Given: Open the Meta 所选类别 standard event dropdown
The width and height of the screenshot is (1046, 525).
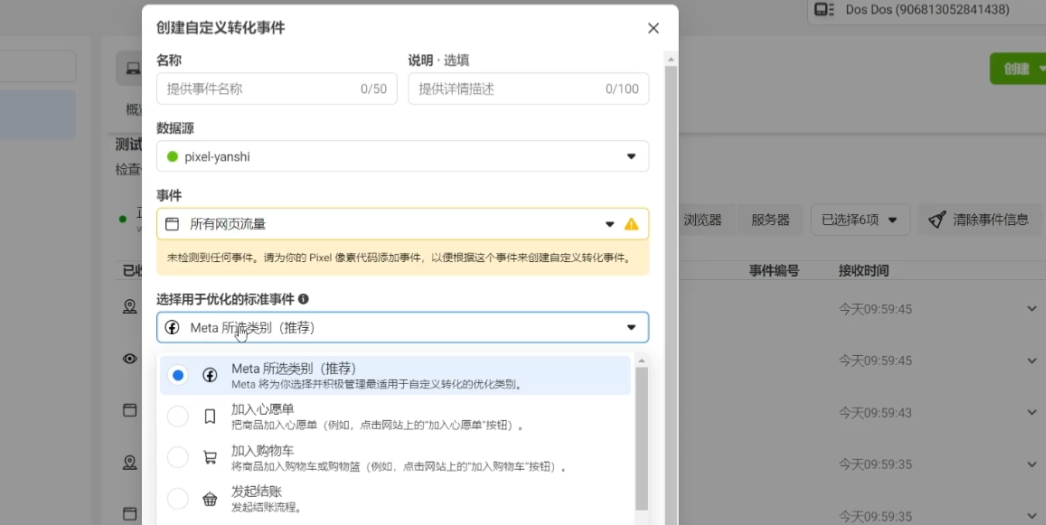Looking at the screenshot, I should (403, 328).
